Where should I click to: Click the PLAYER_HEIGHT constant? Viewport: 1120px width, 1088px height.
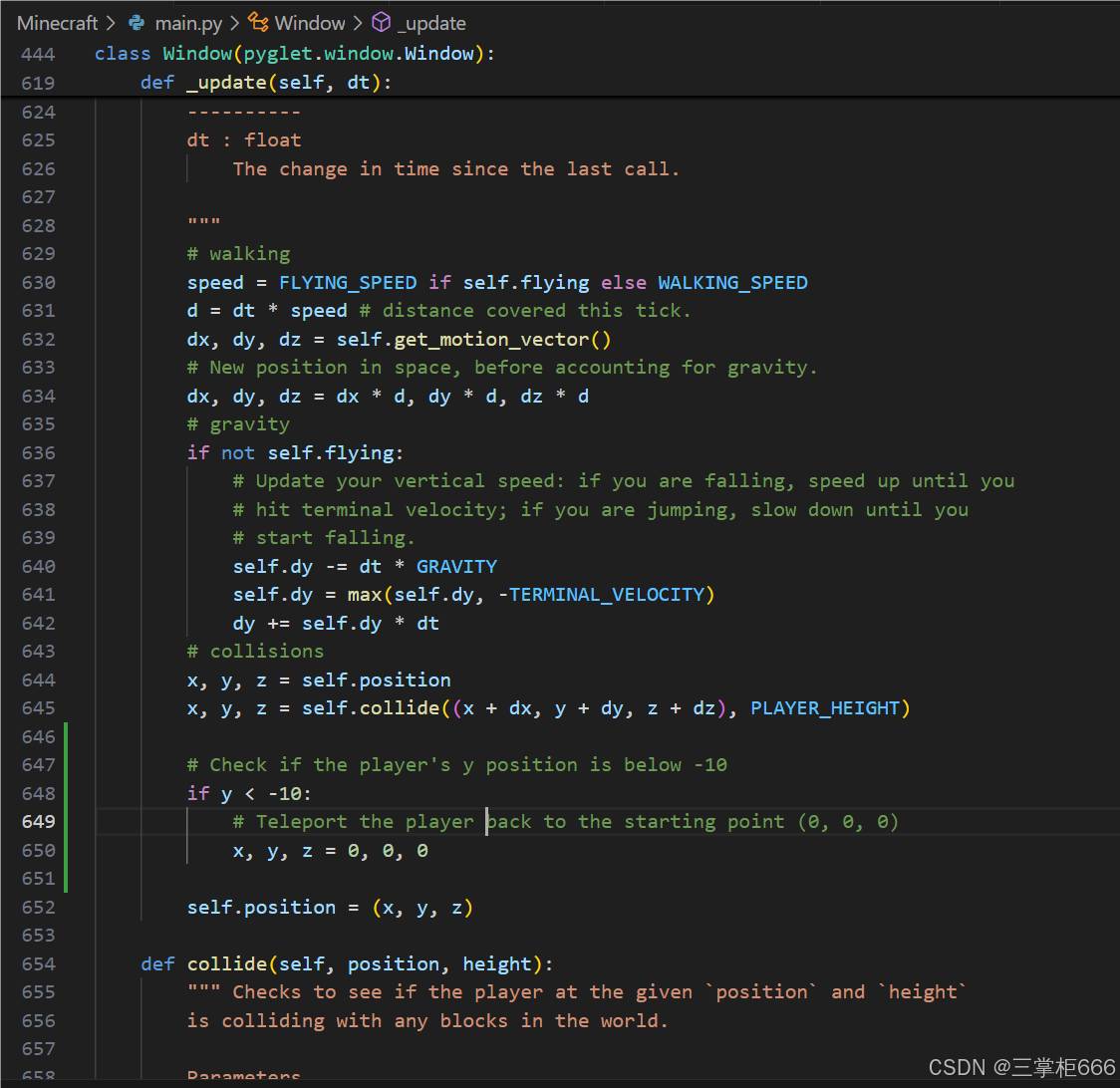pyautogui.click(x=825, y=708)
